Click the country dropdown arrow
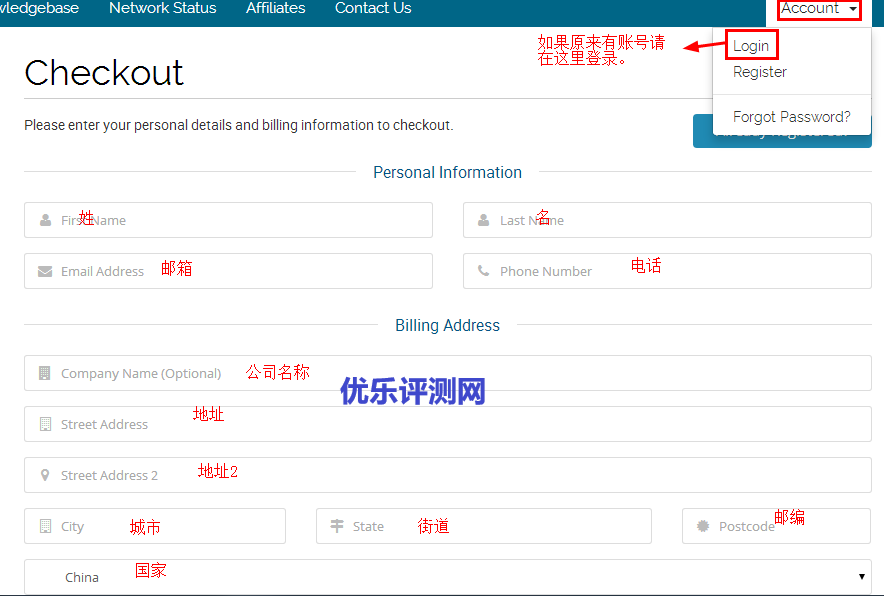Screen dimensions: 884x596 pos(861,576)
